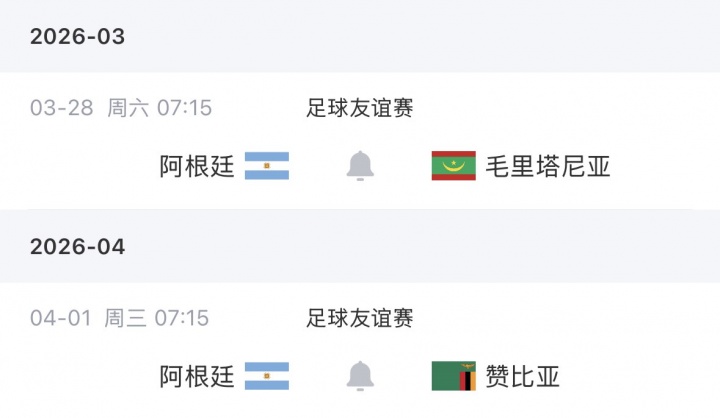The height and width of the screenshot is (418, 720).
Task: Tap the Zambia flag icon
Action: 453,376
